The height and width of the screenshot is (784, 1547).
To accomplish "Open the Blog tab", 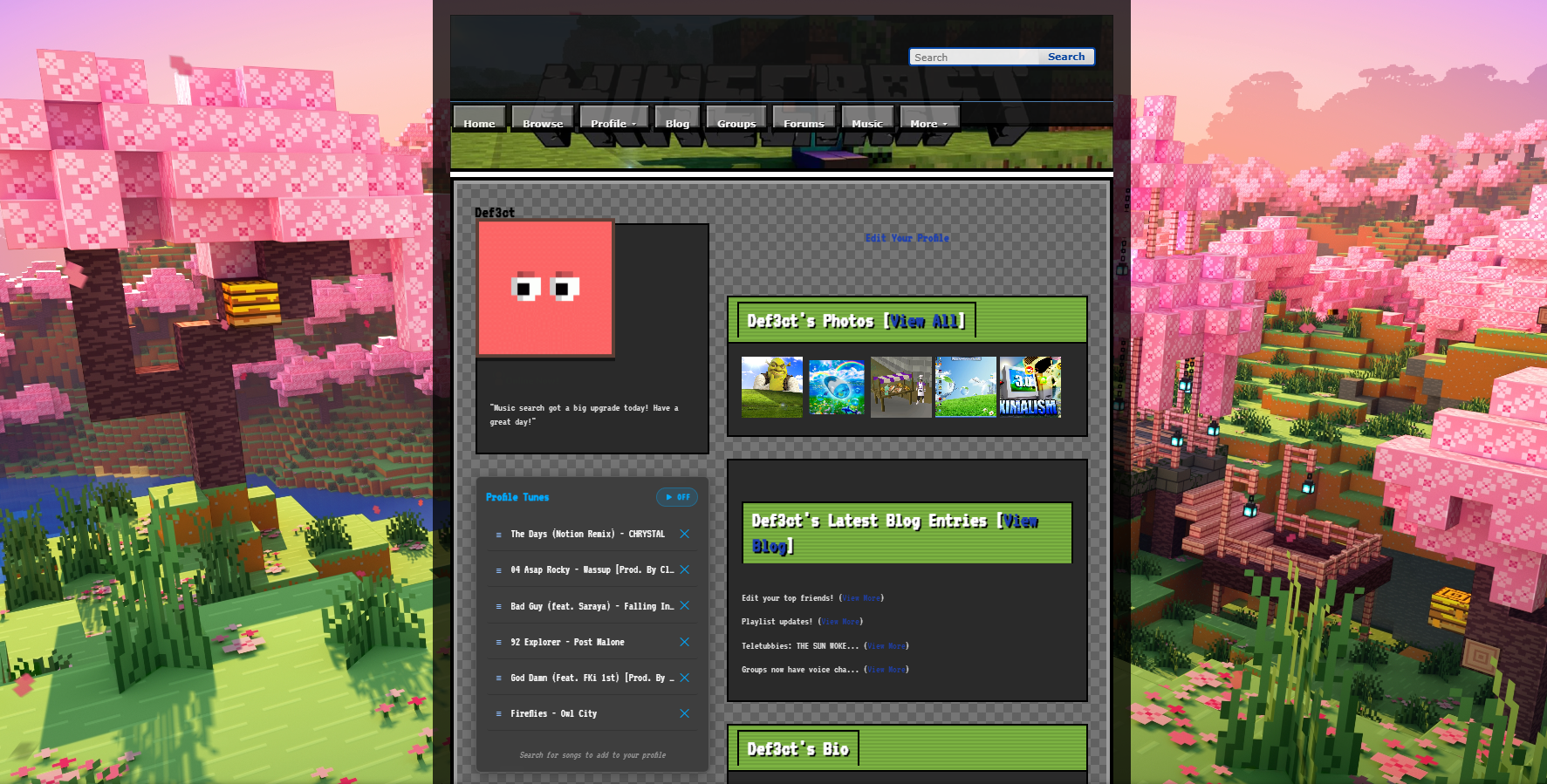I will 677,118.
